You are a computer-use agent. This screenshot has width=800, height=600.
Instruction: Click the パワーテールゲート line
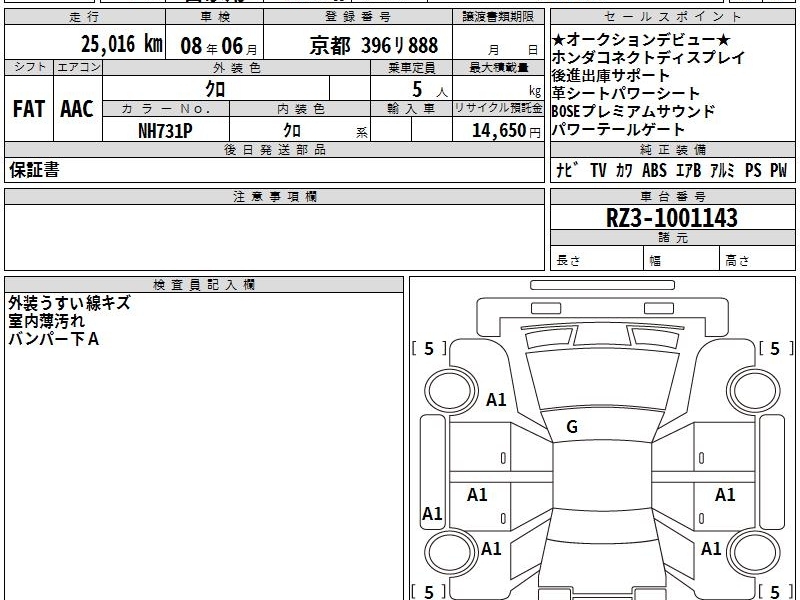(x=618, y=129)
